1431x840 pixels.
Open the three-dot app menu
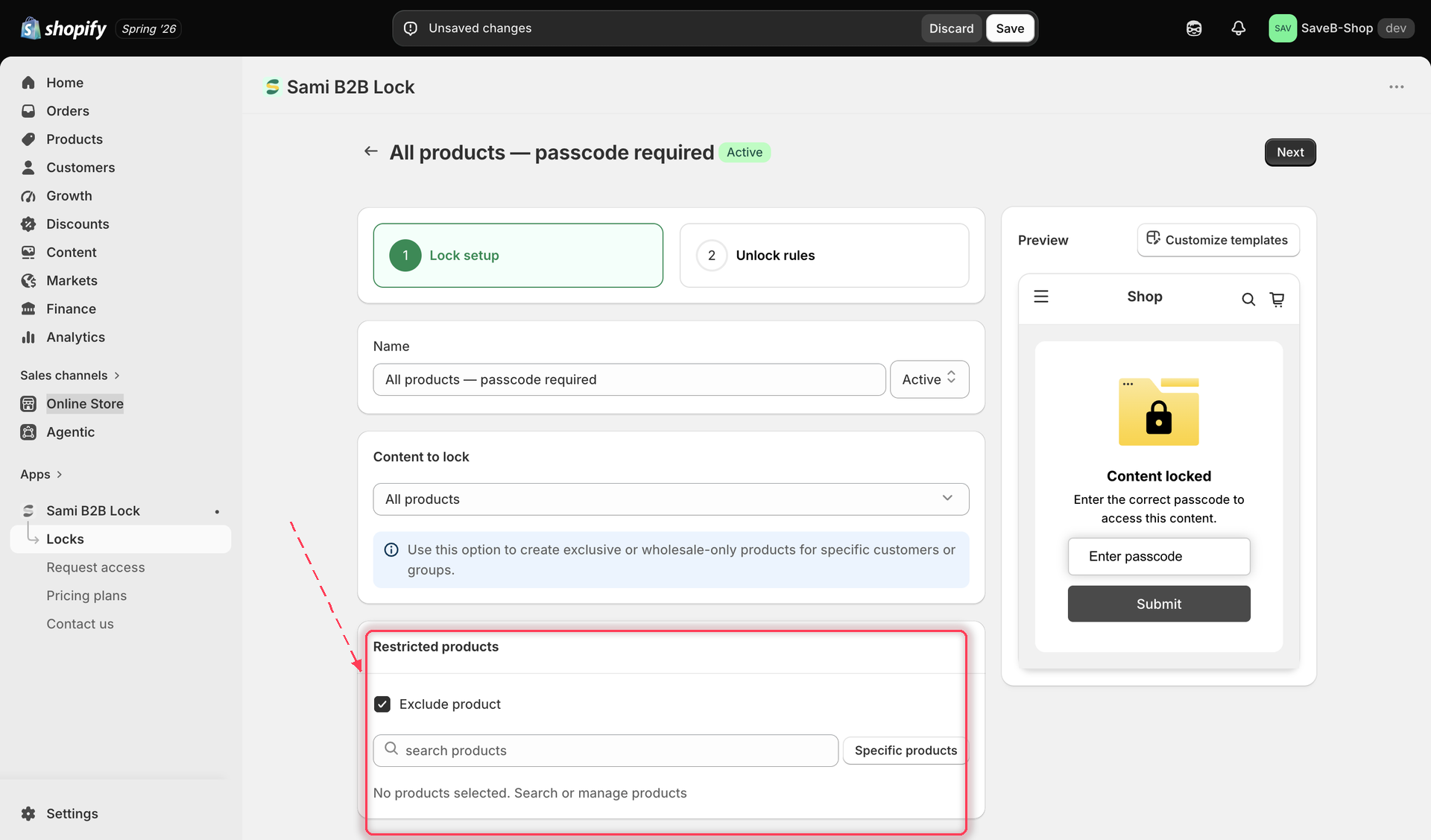tap(1396, 87)
